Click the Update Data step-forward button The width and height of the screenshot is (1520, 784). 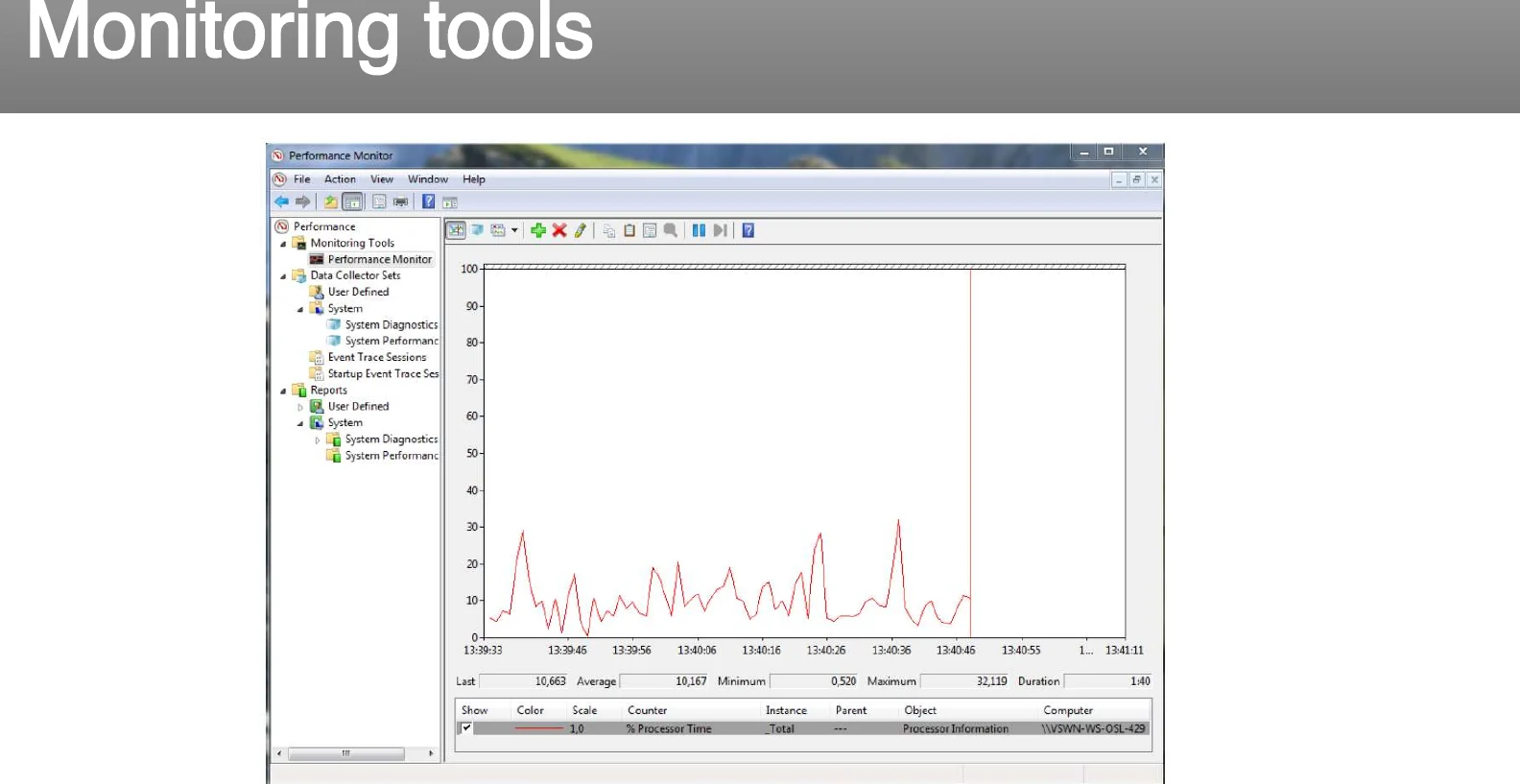pyautogui.click(x=720, y=230)
